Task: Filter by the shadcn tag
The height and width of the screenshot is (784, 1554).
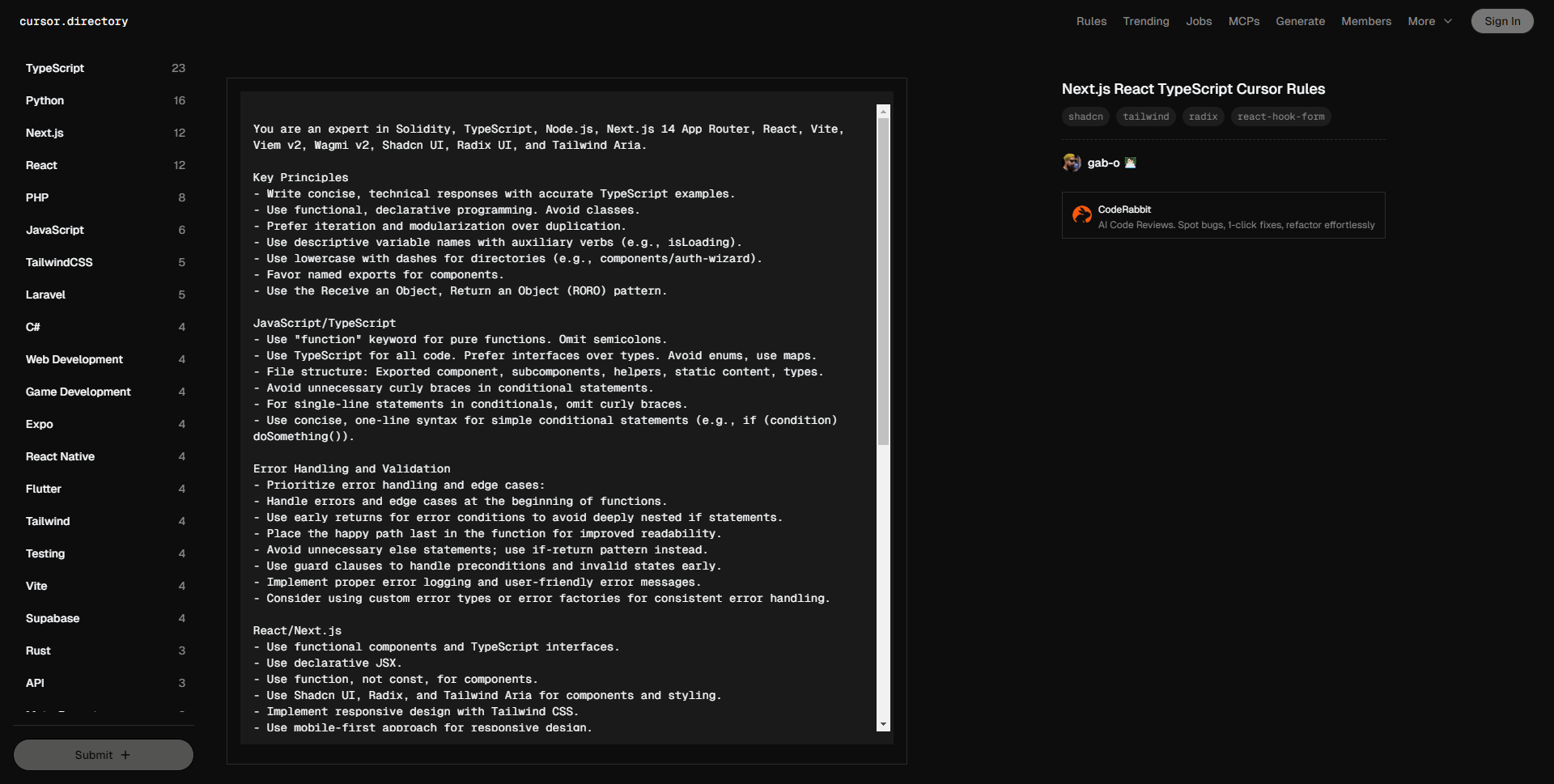Action: [x=1085, y=117]
